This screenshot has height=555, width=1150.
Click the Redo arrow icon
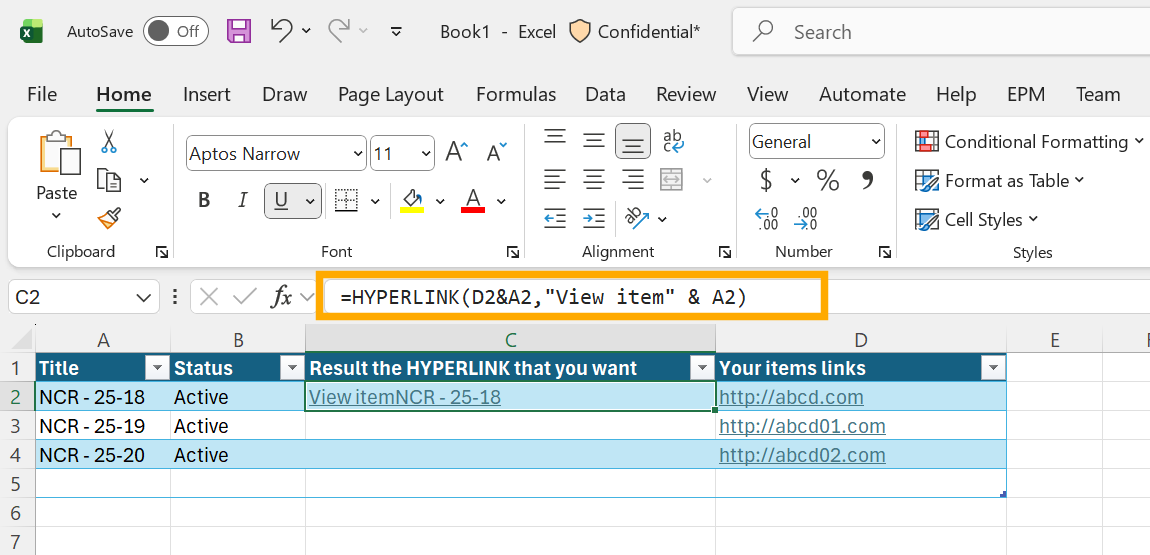point(339,31)
